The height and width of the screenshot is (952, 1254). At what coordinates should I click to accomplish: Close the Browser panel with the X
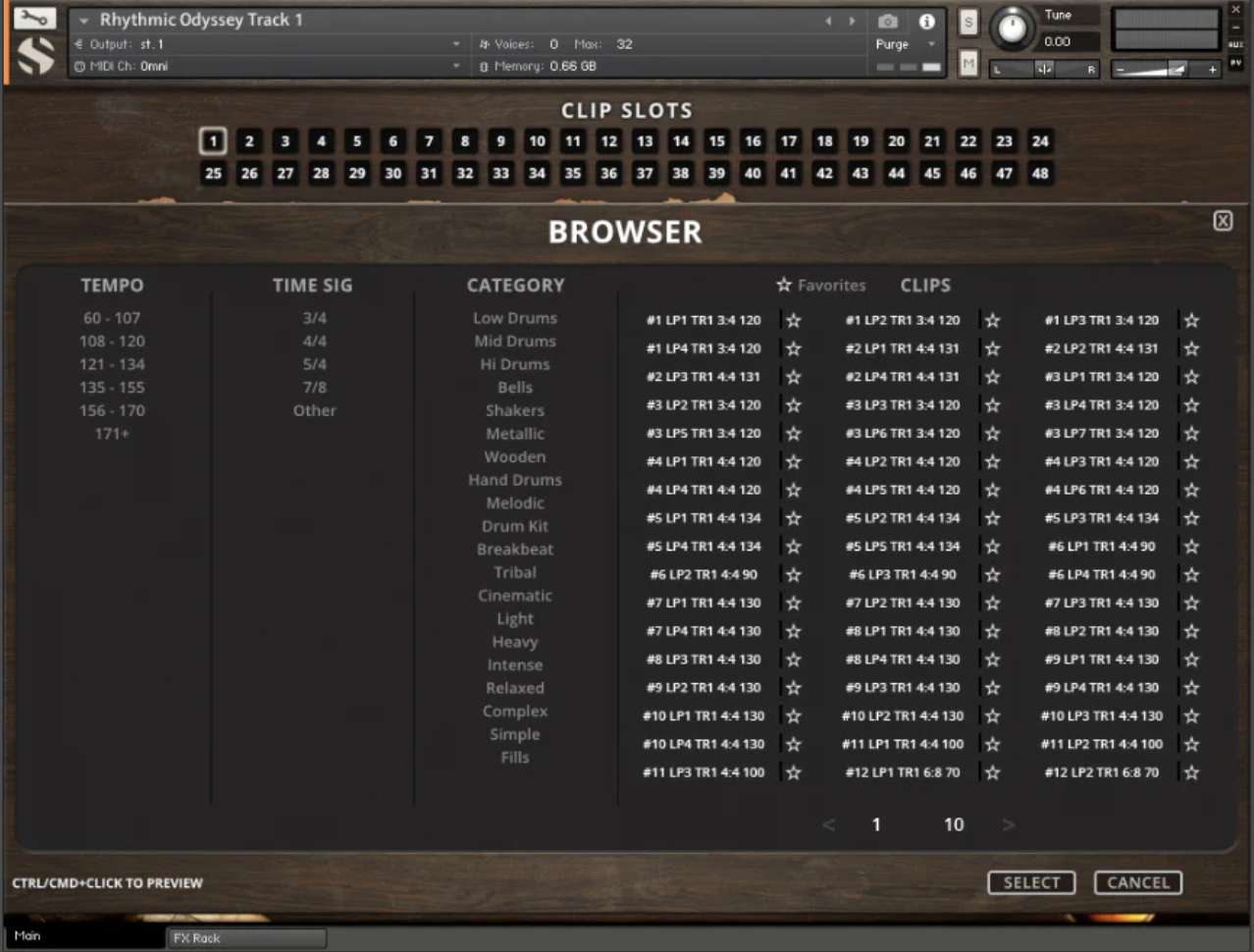tap(1223, 221)
